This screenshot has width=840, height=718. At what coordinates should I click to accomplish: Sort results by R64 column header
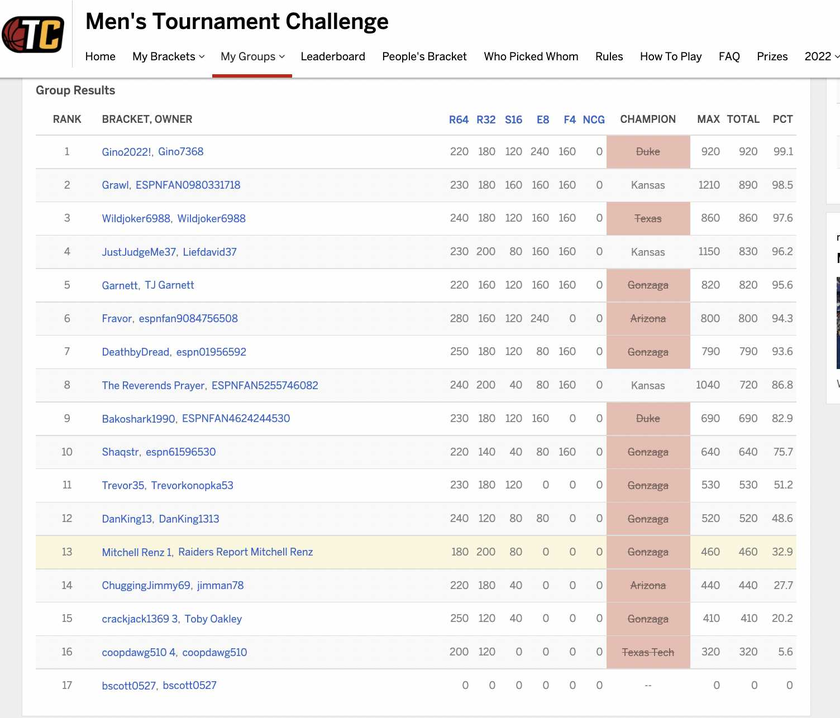(x=459, y=119)
